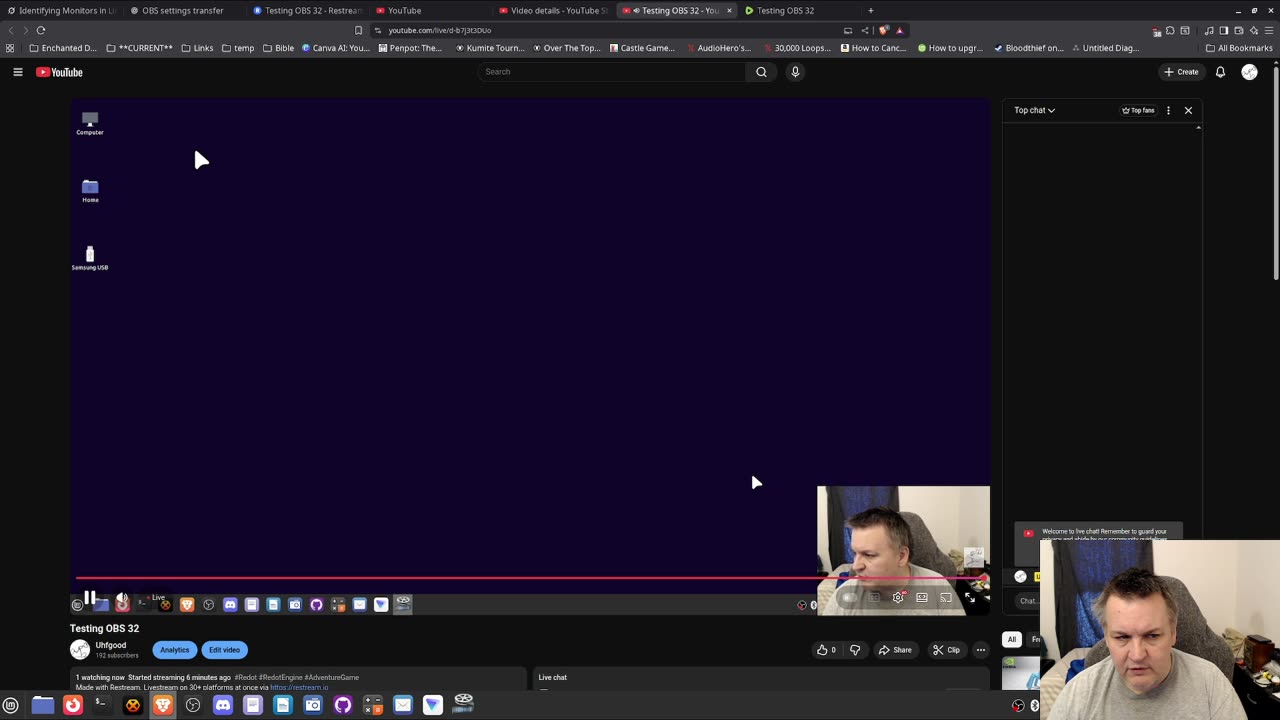Open the calculator from taskbar
1280x720 pixels.
(373, 705)
